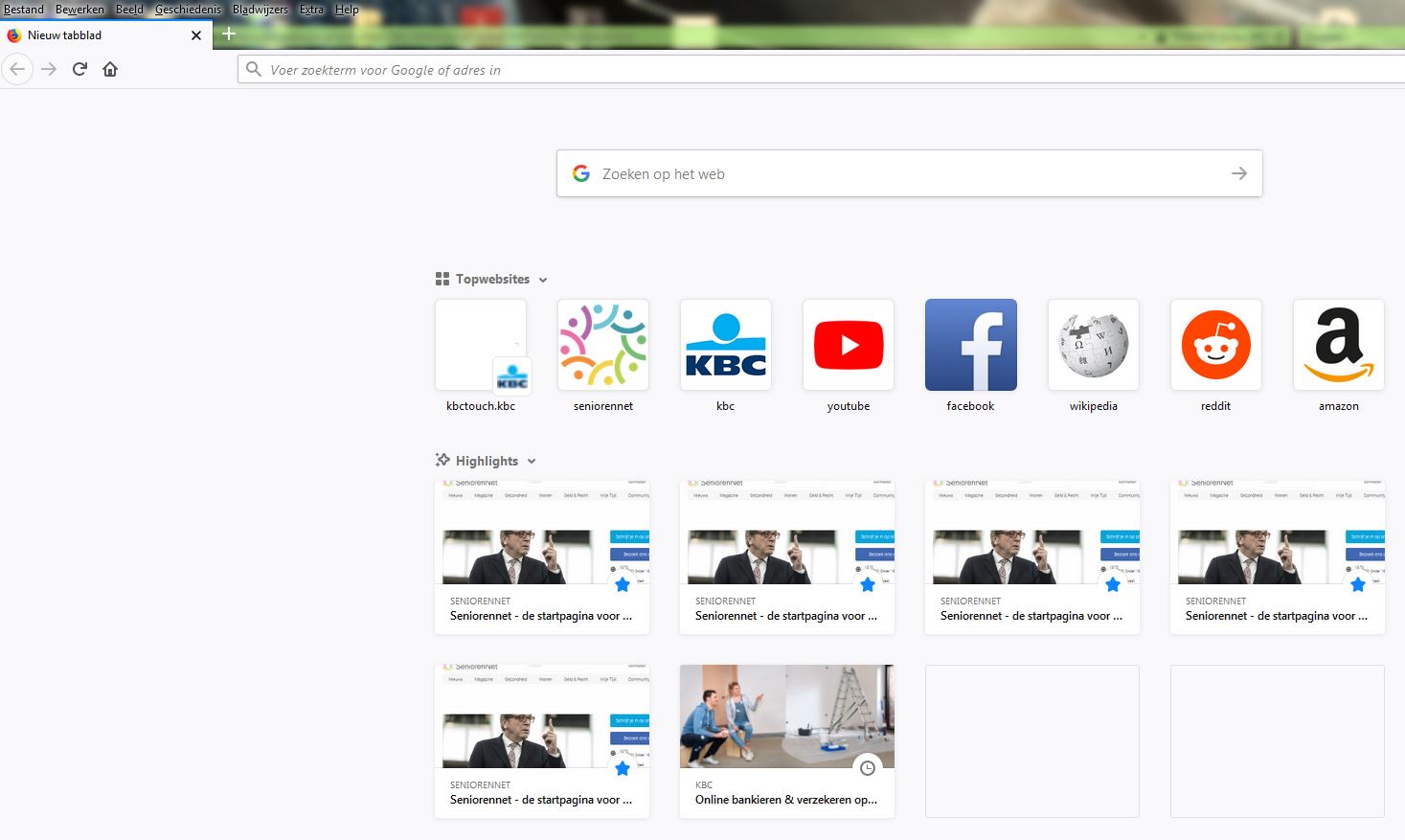Image resolution: width=1405 pixels, height=840 pixels.
Task: Go back with the back arrow button
Action: coord(17,69)
